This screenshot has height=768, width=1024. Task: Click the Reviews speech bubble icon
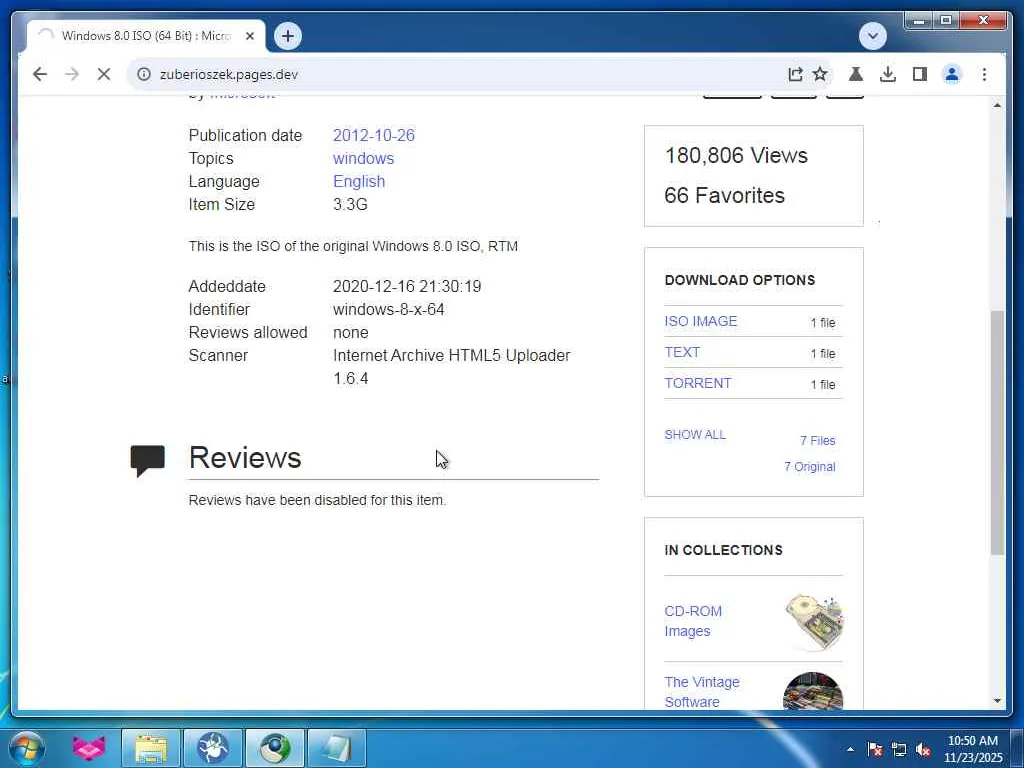pyautogui.click(x=148, y=460)
